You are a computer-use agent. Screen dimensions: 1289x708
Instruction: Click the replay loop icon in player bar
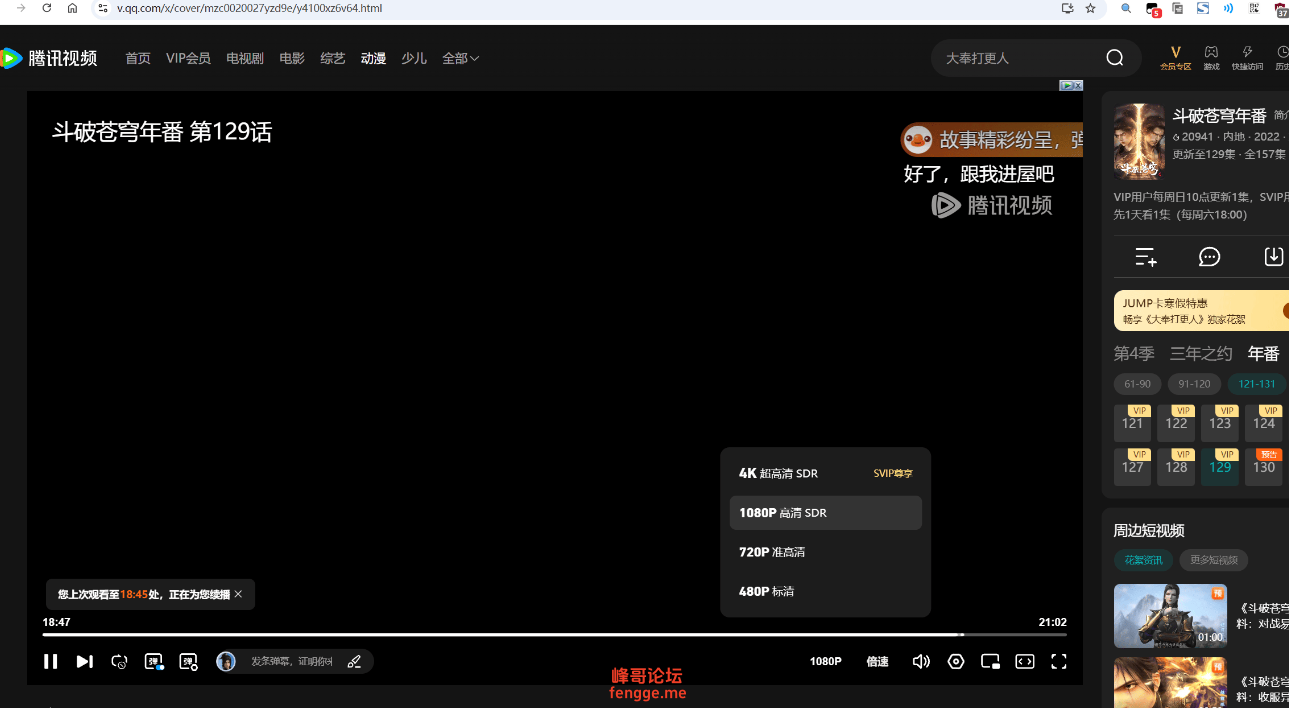(x=119, y=661)
